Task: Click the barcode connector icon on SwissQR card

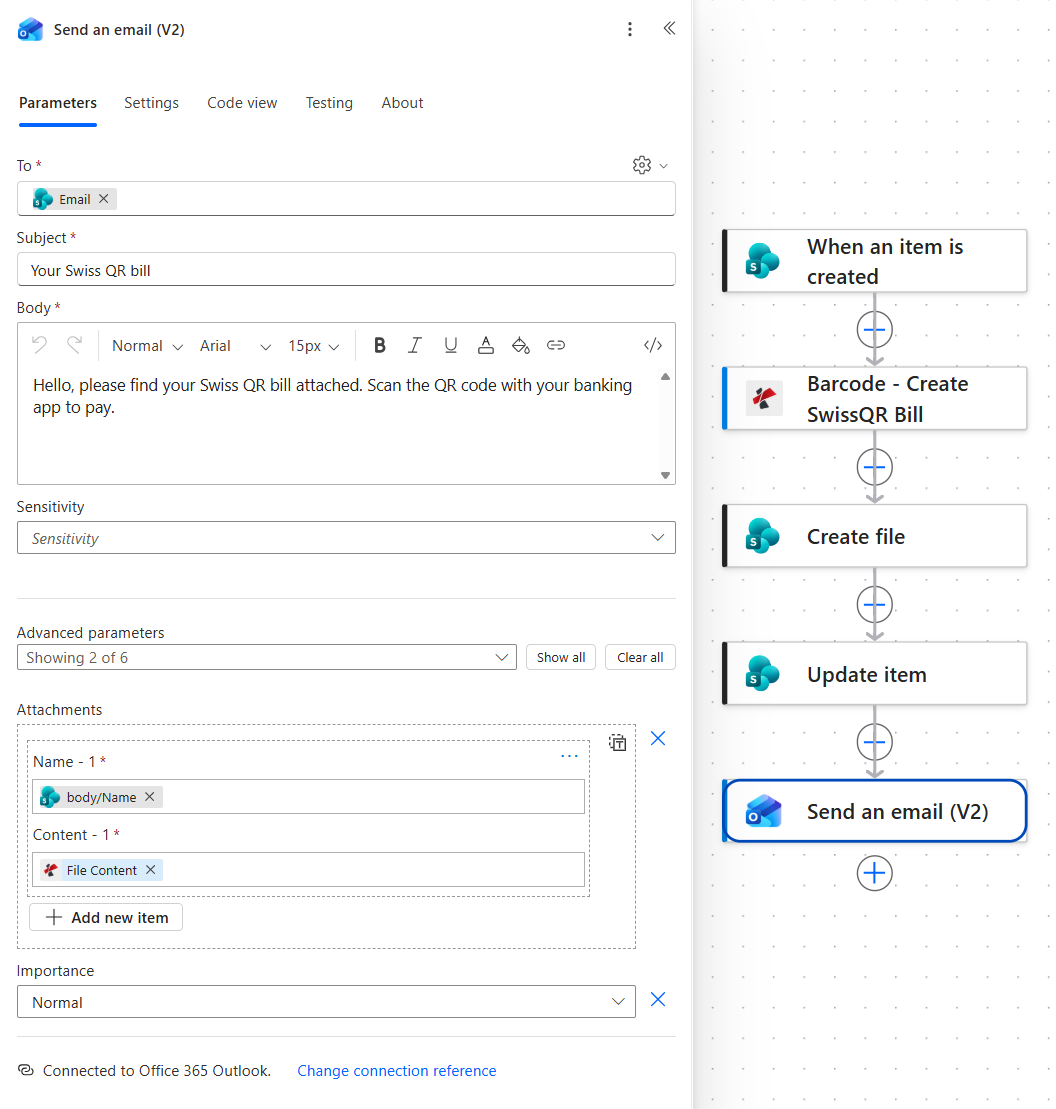Action: click(764, 398)
